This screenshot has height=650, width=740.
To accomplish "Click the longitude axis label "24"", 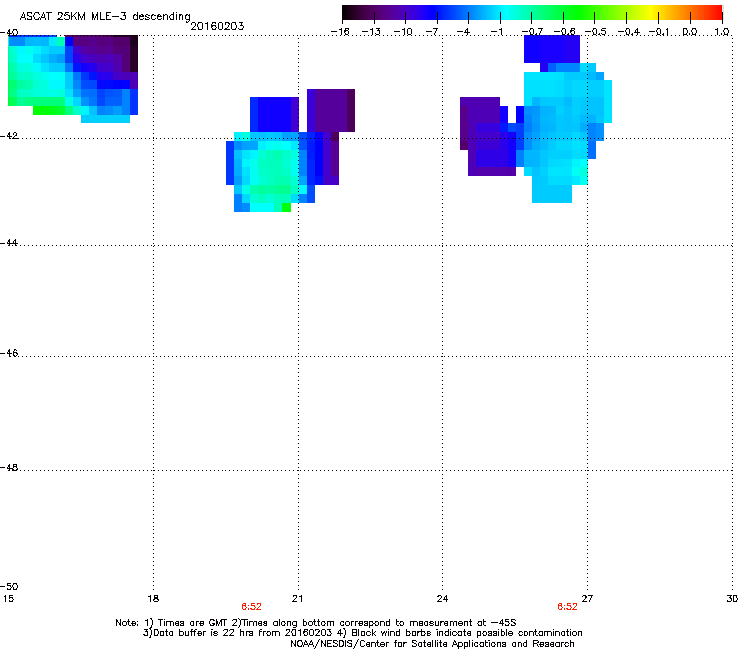I will click(442, 599).
